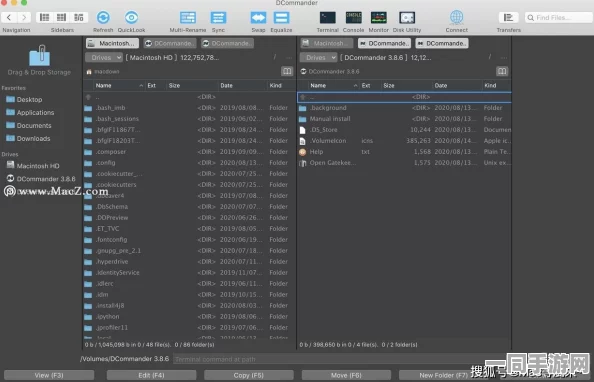Select the .DbSchema folder row

189,207
